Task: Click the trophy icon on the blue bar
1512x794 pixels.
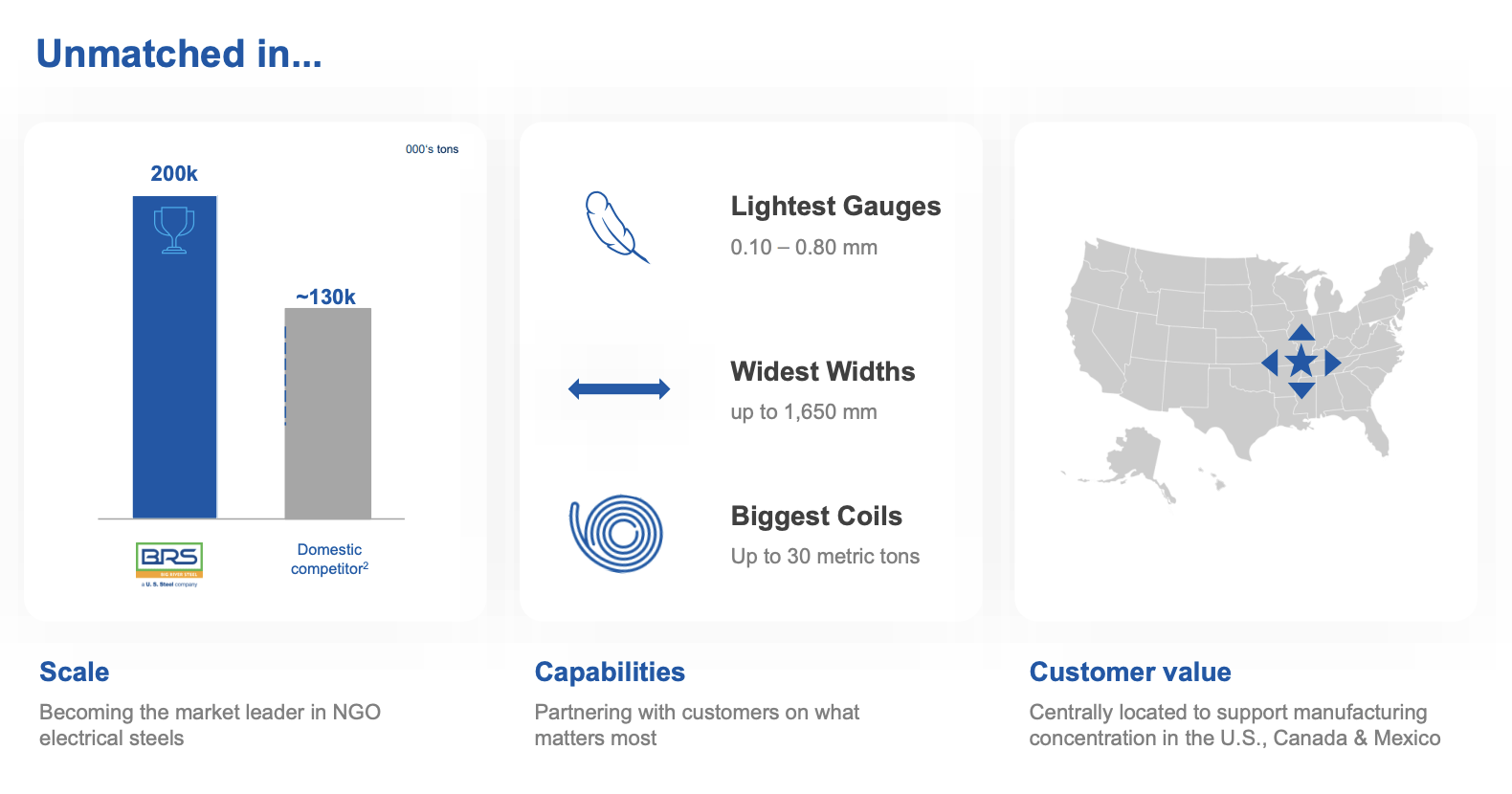Action: coord(174,230)
